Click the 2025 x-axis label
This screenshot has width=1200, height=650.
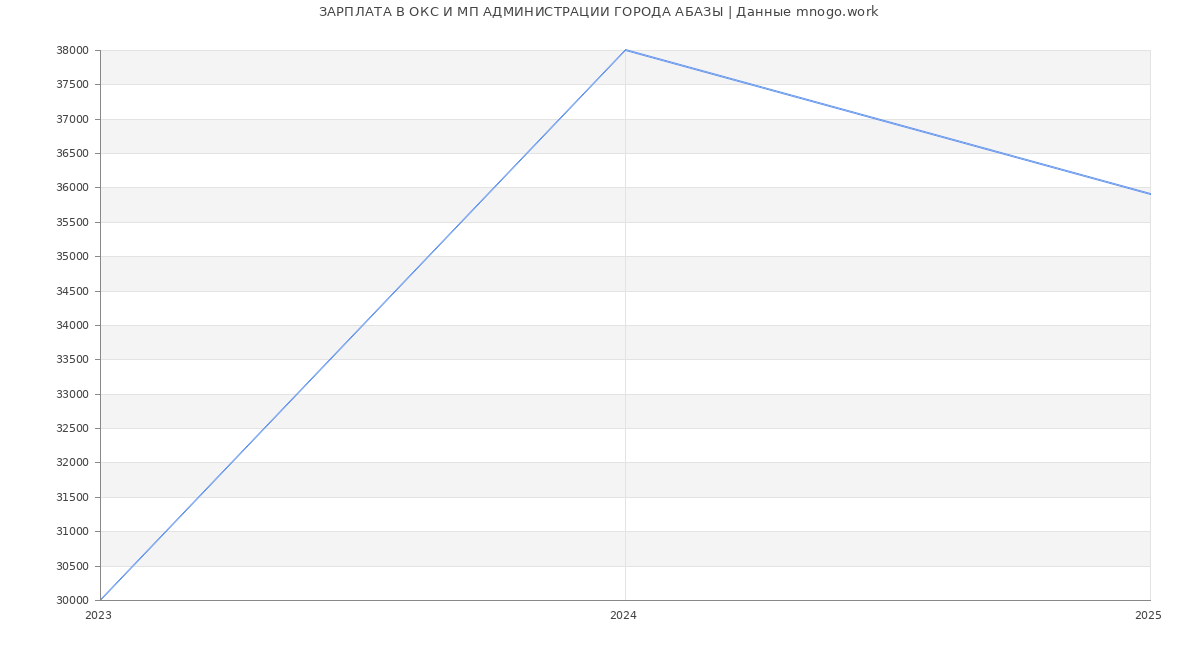coord(1148,616)
